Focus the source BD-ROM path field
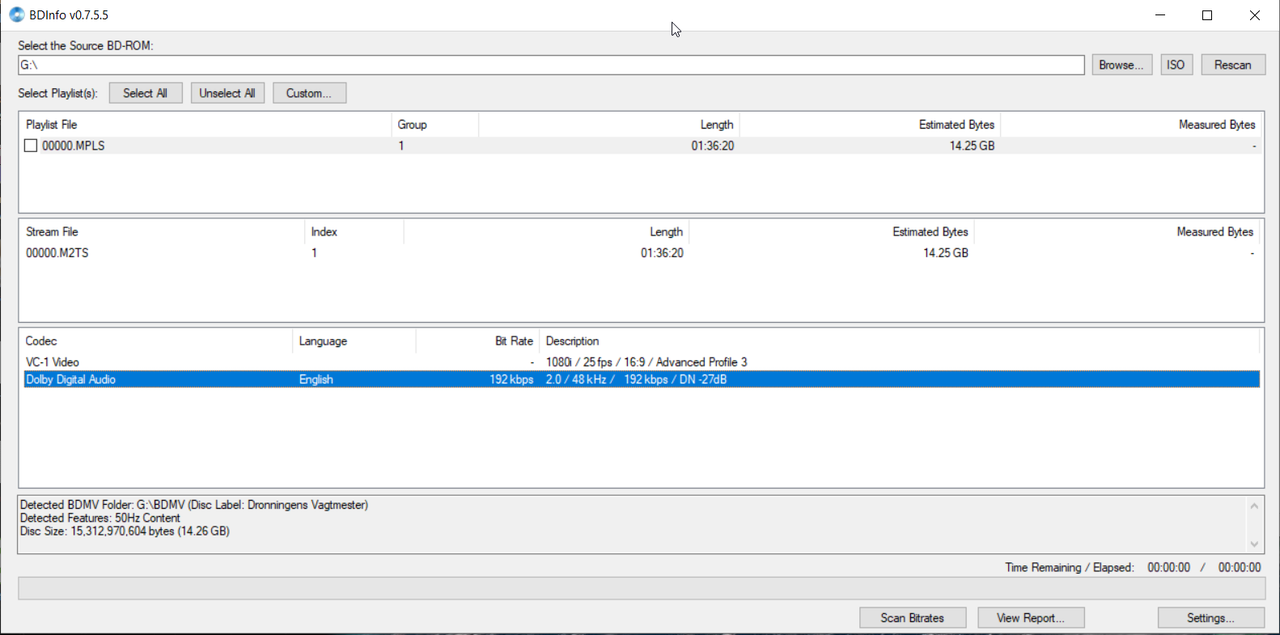 coord(551,65)
